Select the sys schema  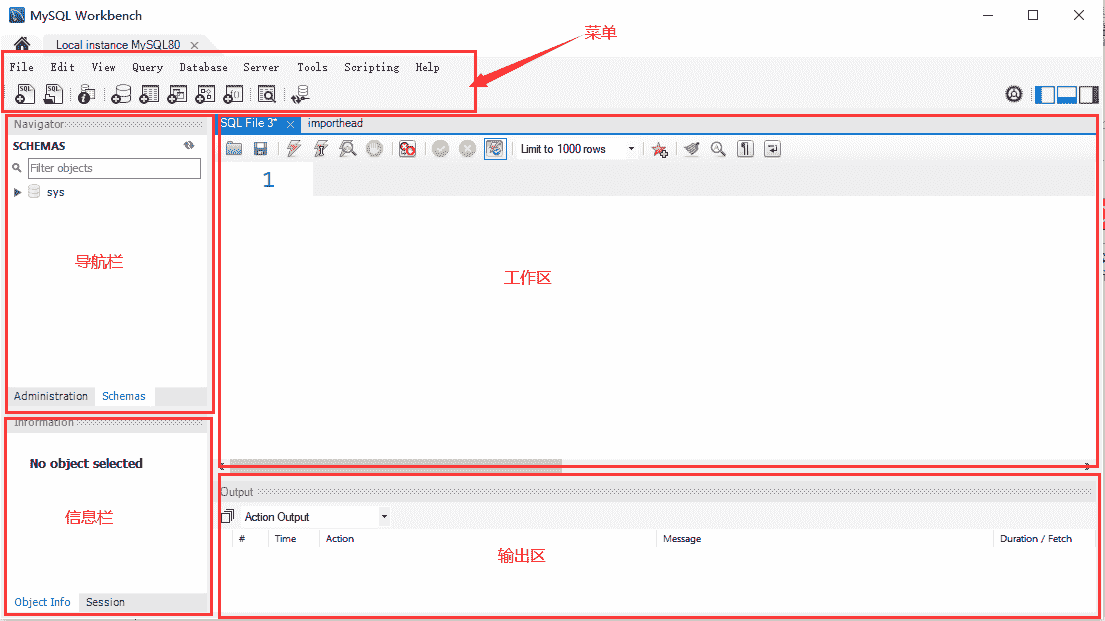[55, 192]
